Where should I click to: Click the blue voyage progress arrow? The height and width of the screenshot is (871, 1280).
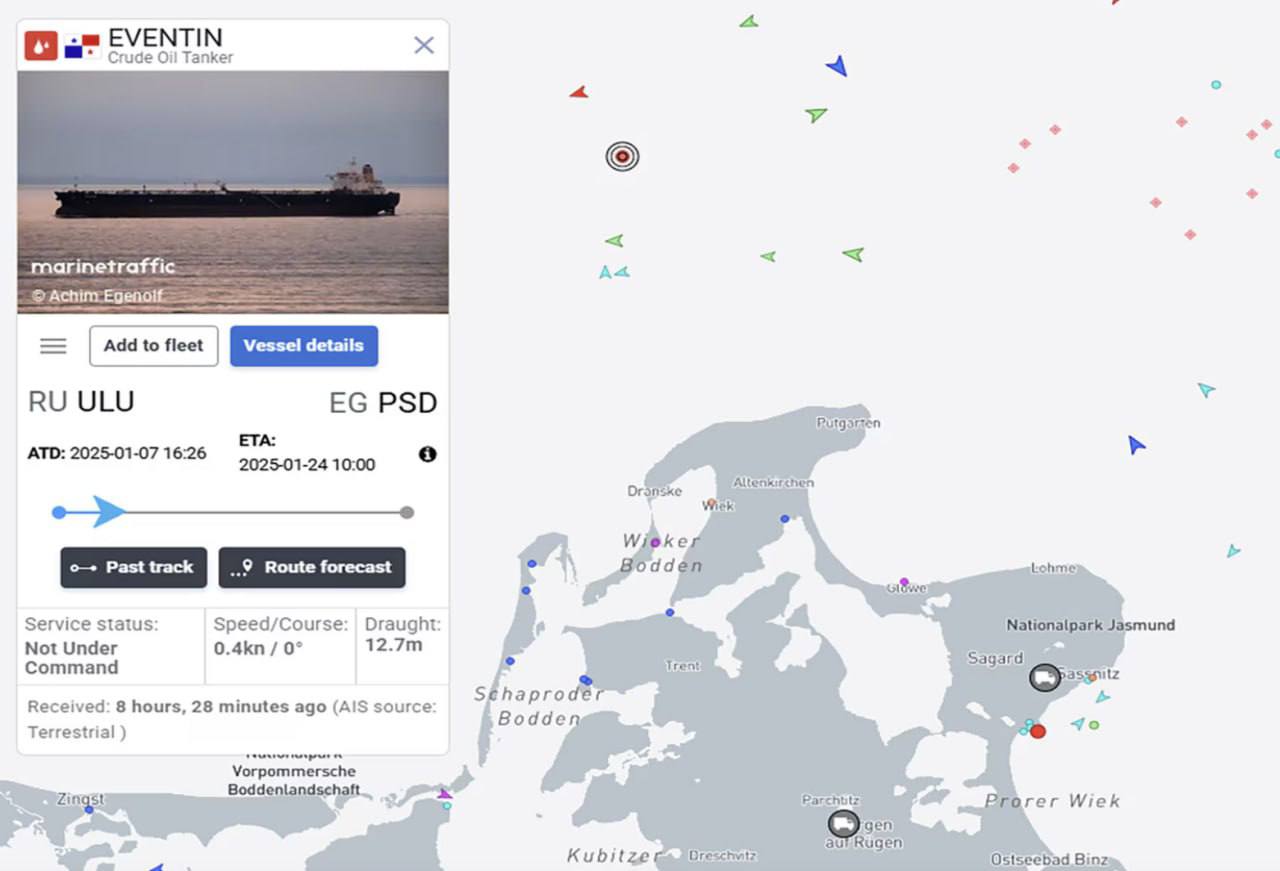[x=108, y=512]
